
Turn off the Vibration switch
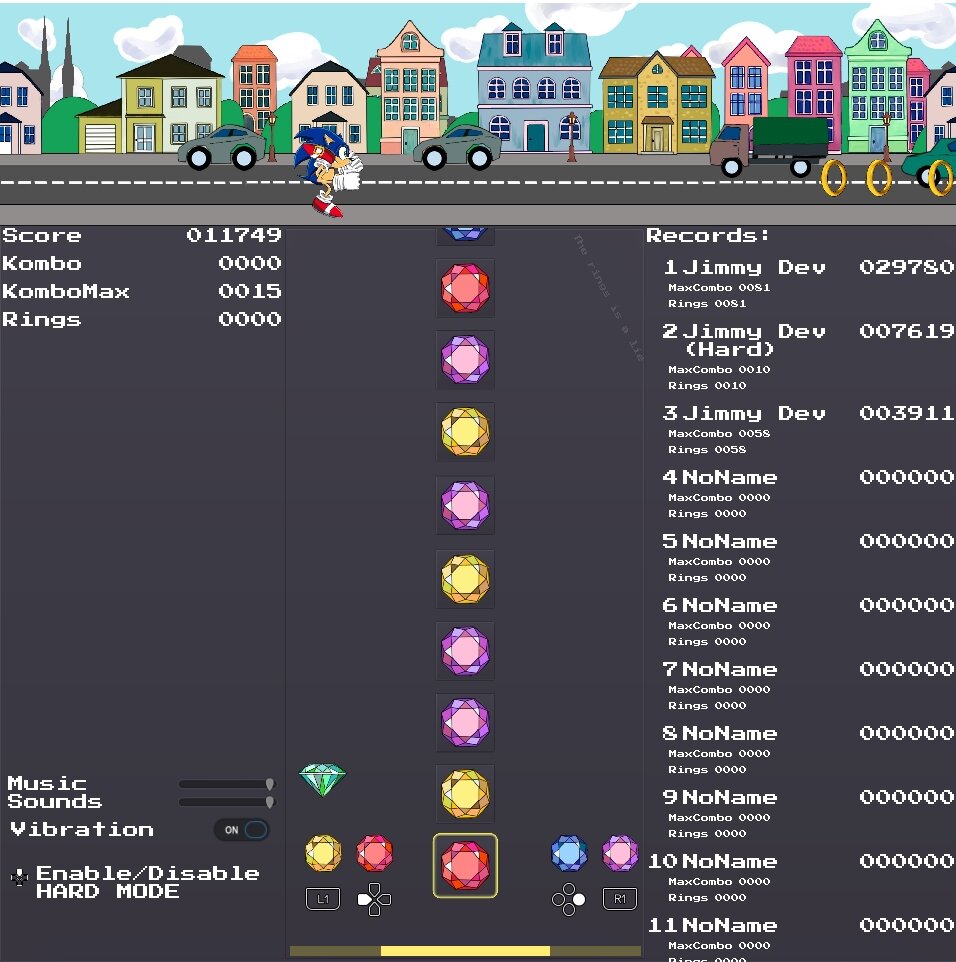[242, 830]
